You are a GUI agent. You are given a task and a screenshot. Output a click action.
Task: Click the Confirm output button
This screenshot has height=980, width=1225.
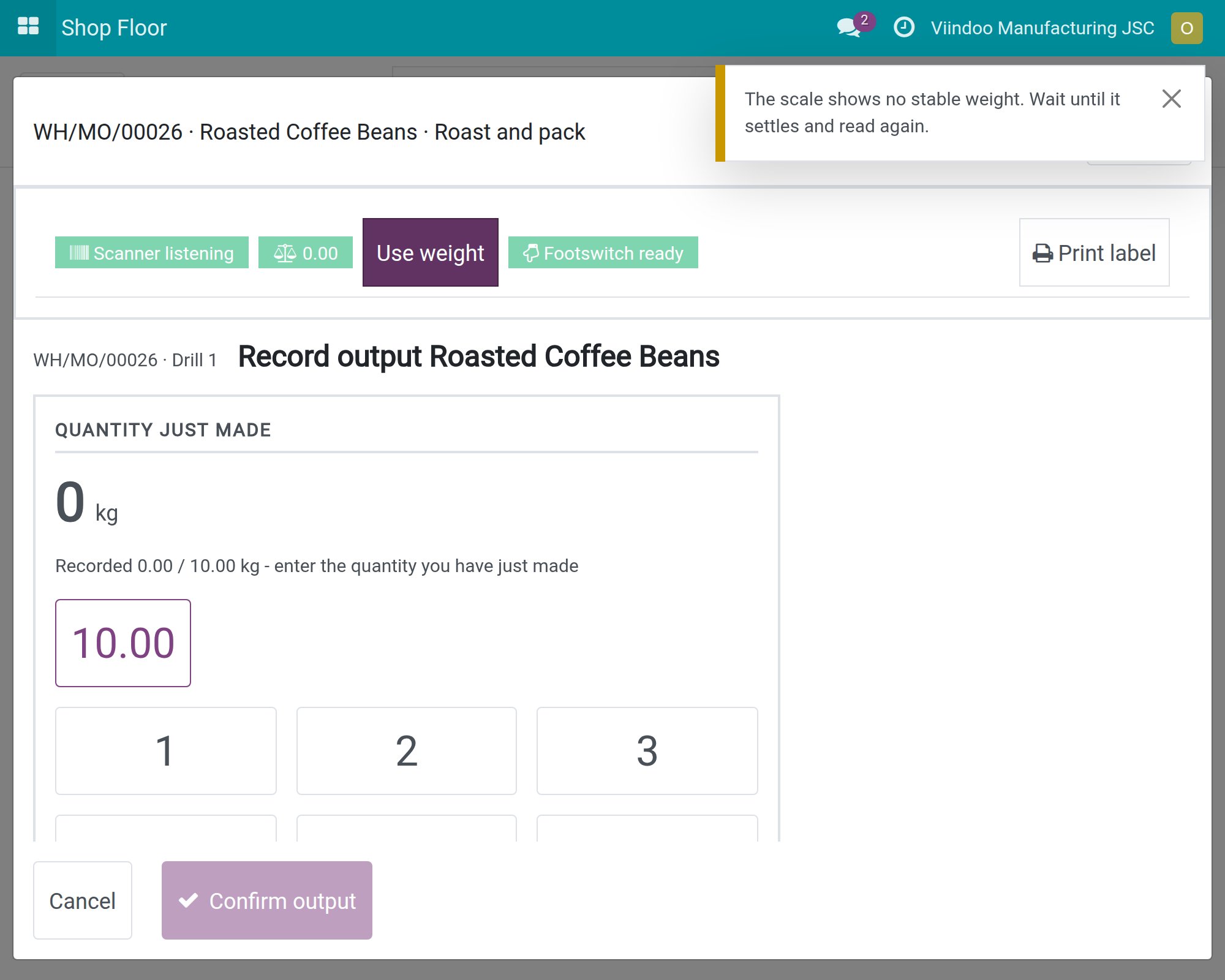tap(267, 900)
